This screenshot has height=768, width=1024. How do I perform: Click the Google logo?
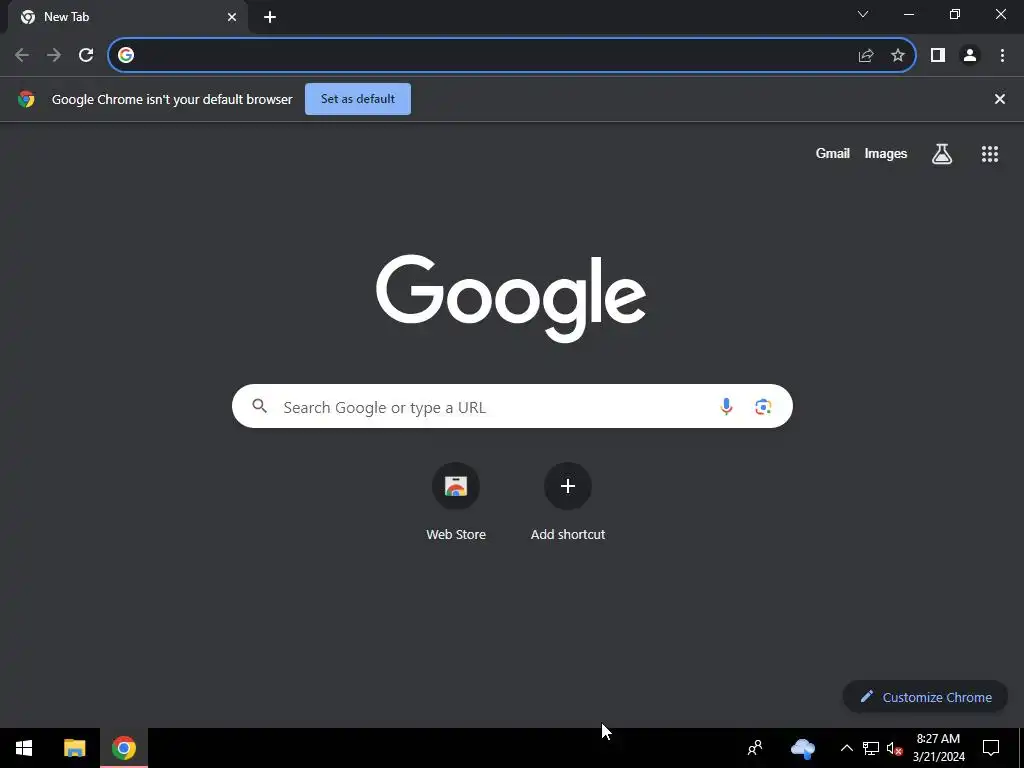point(511,298)
